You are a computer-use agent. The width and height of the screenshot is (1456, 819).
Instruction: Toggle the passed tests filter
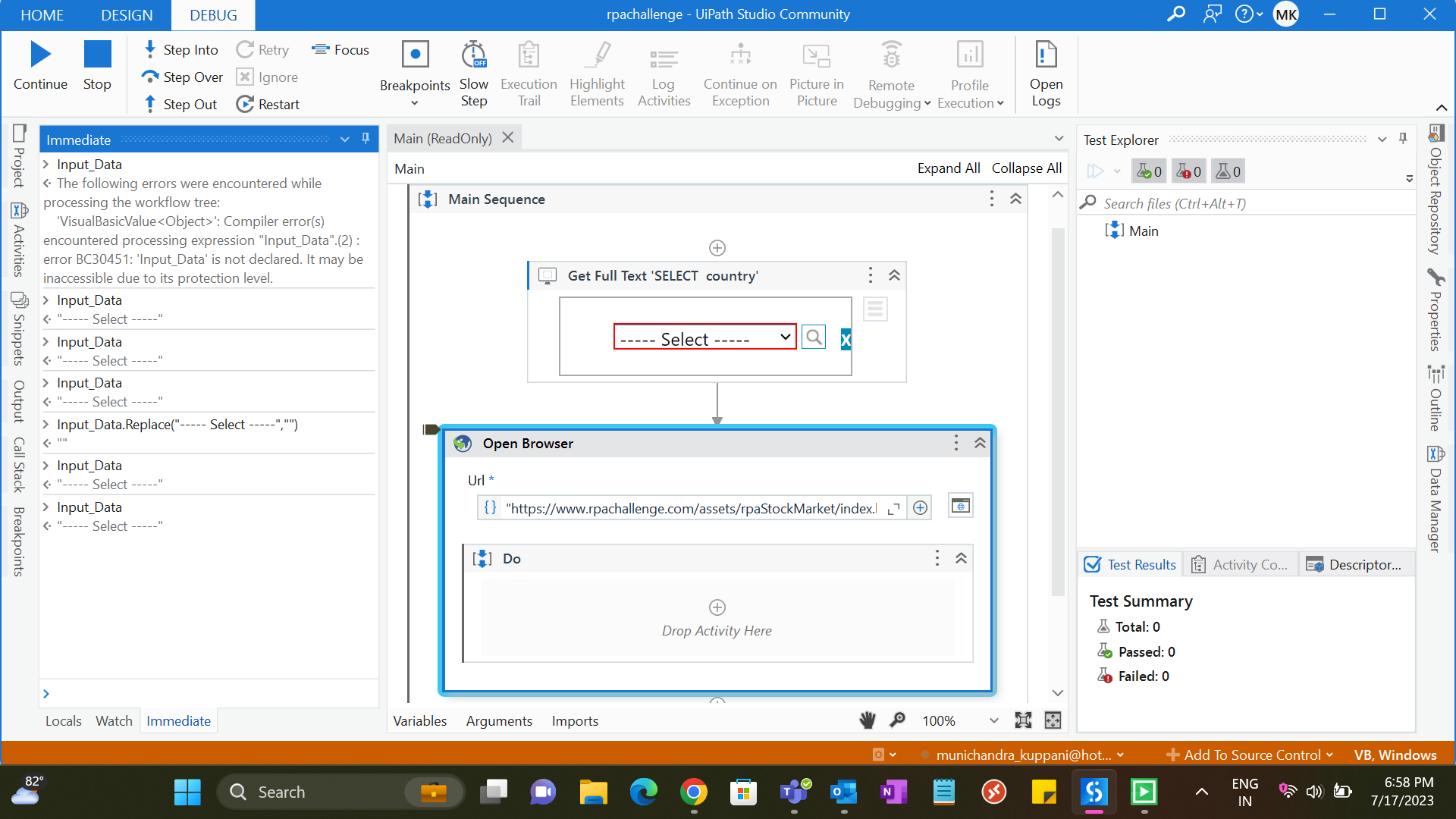(1149, 171)
